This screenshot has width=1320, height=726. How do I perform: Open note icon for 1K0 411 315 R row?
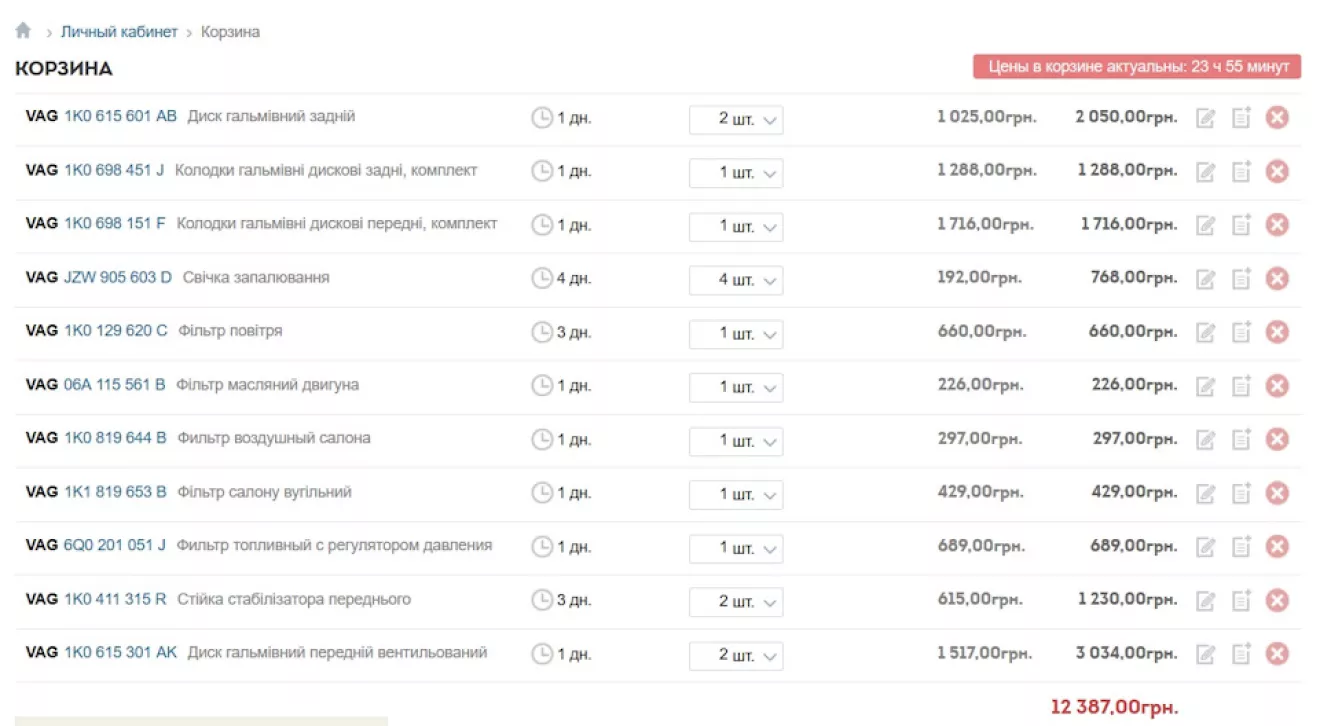[x=1241, y=600]
